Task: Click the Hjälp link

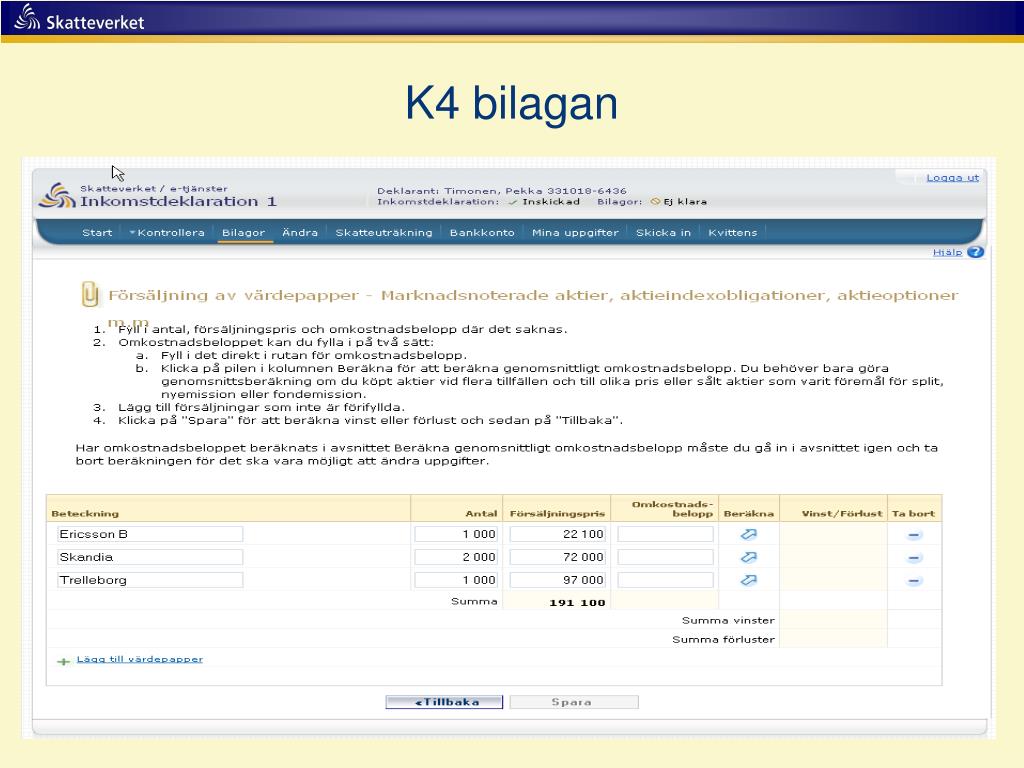Action: 947,252
